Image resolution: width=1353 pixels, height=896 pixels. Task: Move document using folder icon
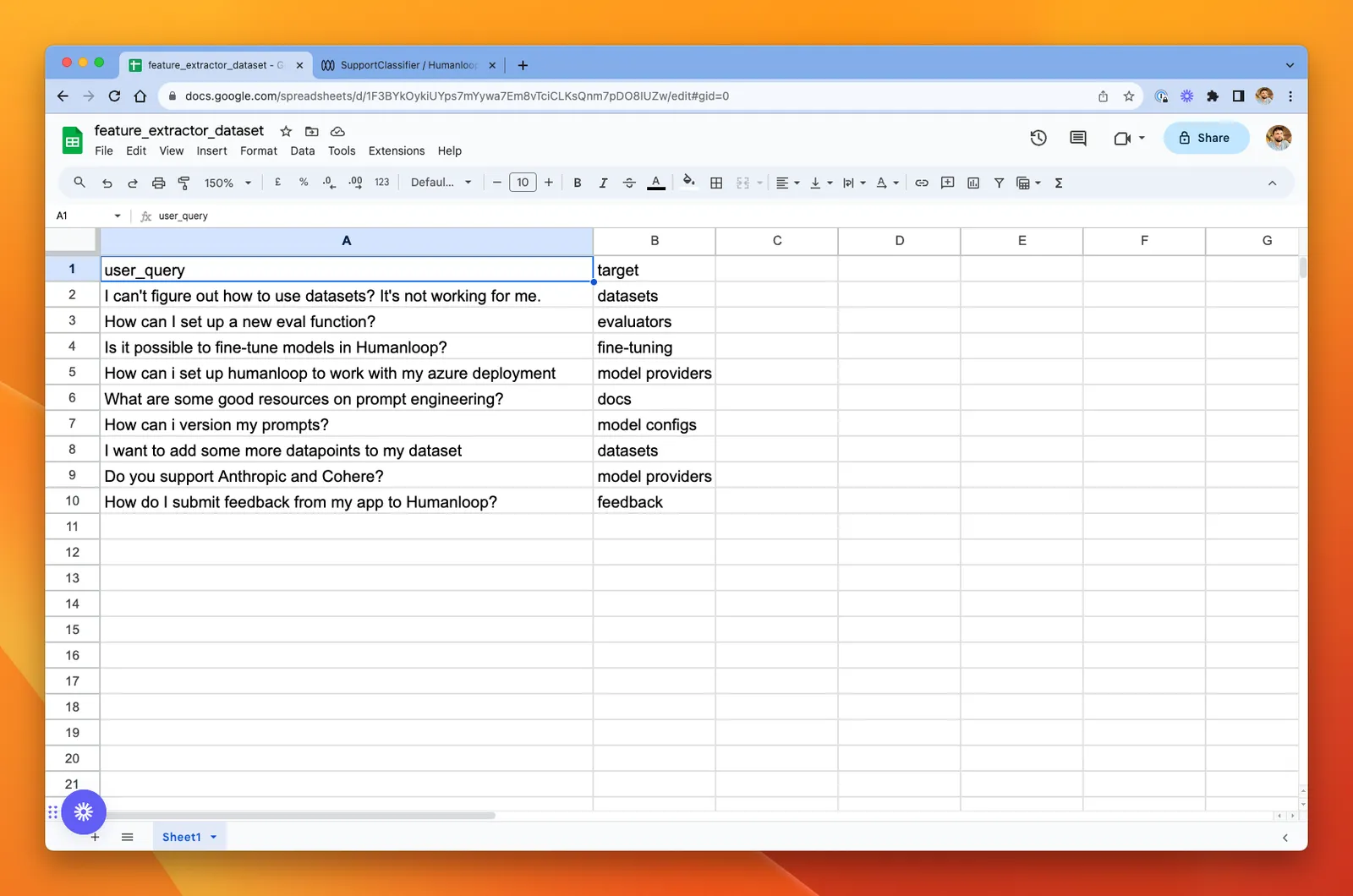(312, 131)
